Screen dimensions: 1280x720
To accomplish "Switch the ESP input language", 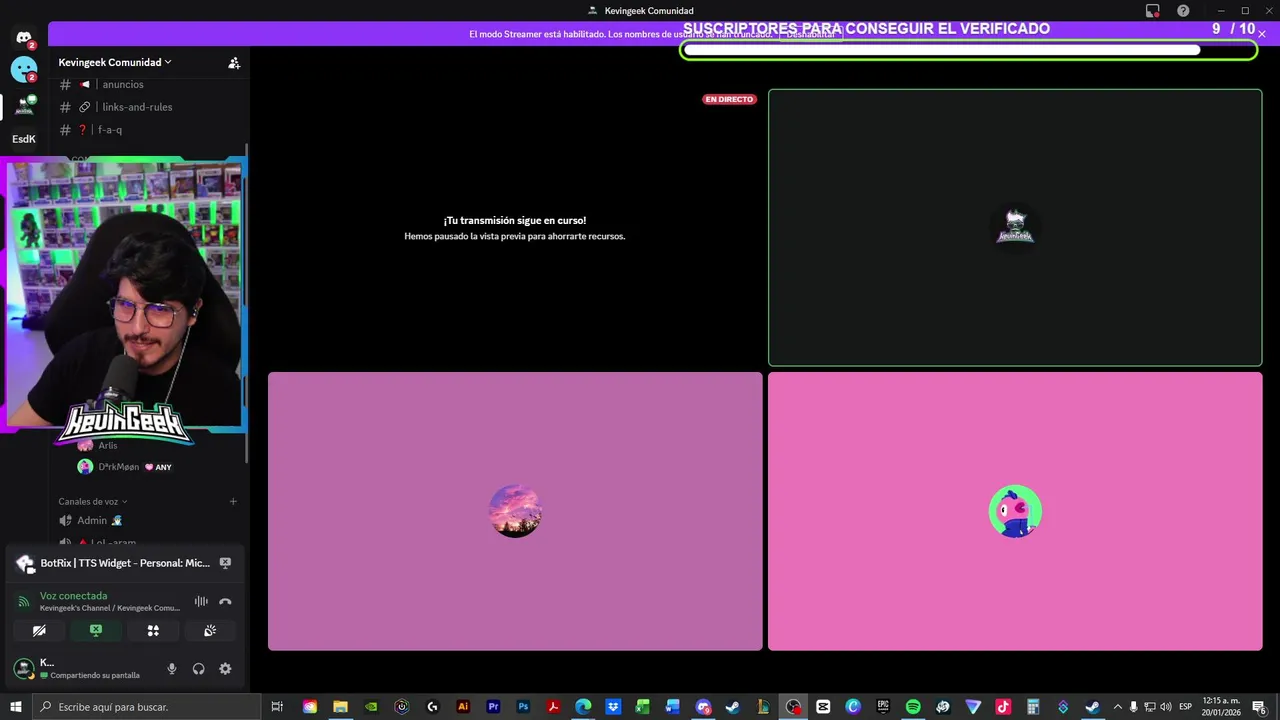I will click(1186, 707).
